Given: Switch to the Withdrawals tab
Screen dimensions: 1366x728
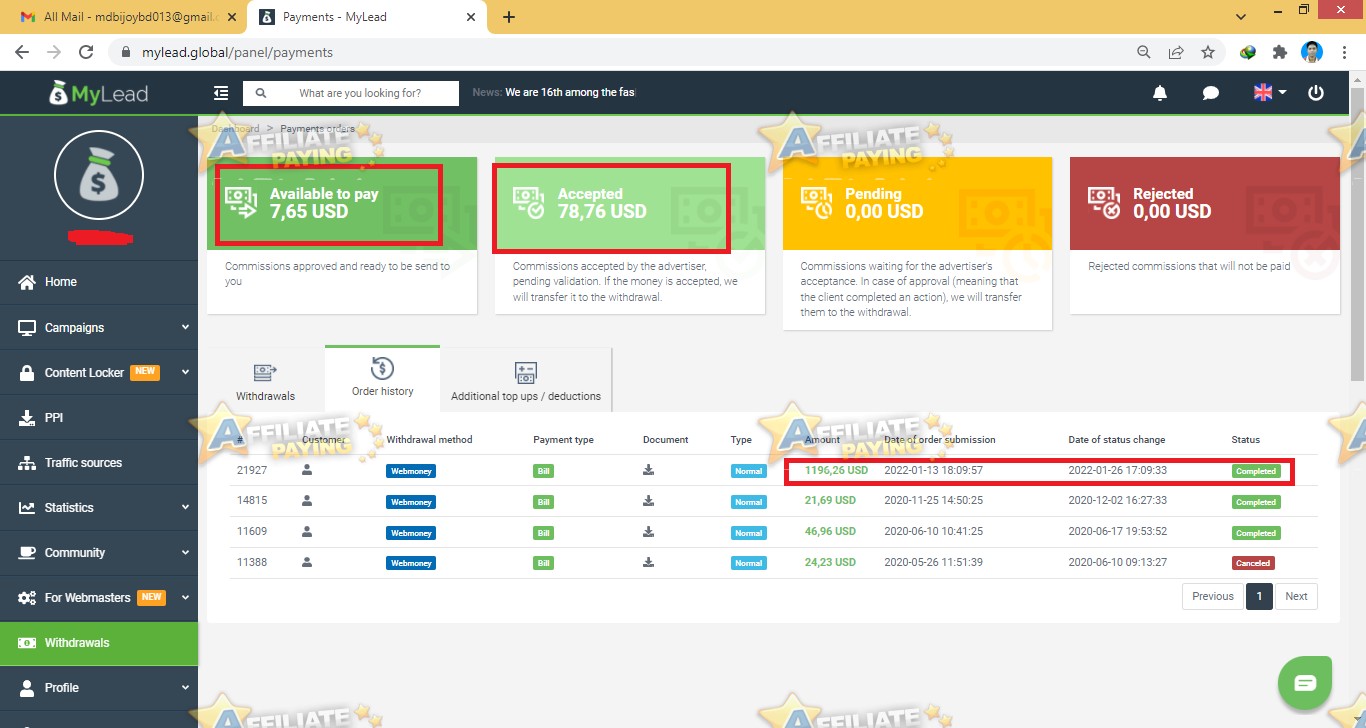Looking at the screenshot, I should (x=266, y=379).
